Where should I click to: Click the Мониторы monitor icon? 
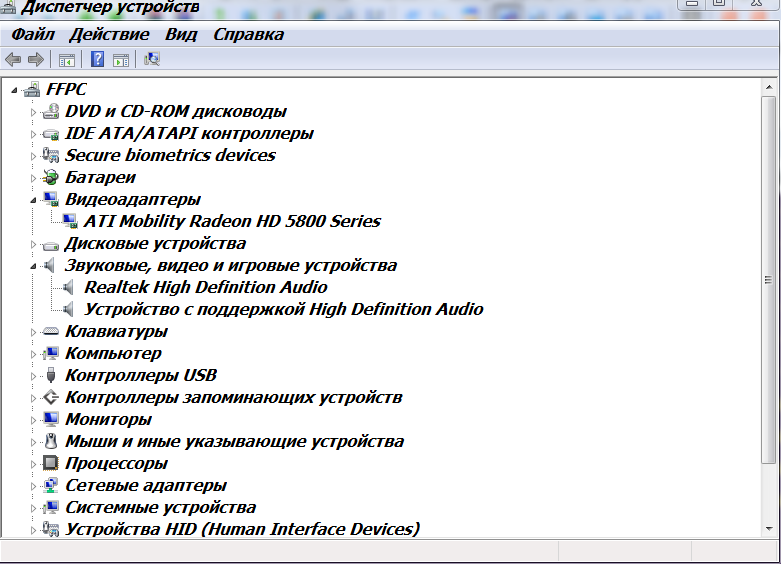point(51,419)
